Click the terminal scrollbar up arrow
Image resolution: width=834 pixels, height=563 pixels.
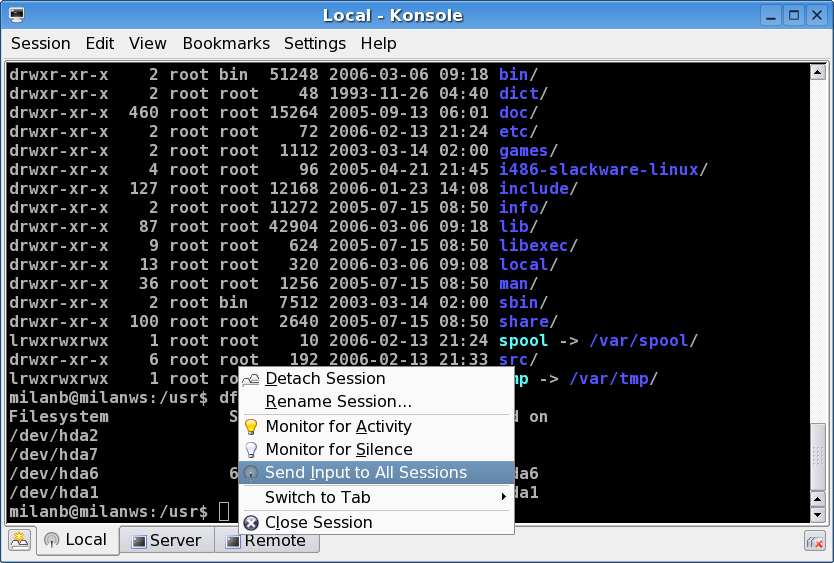click(x=818, y=73)
